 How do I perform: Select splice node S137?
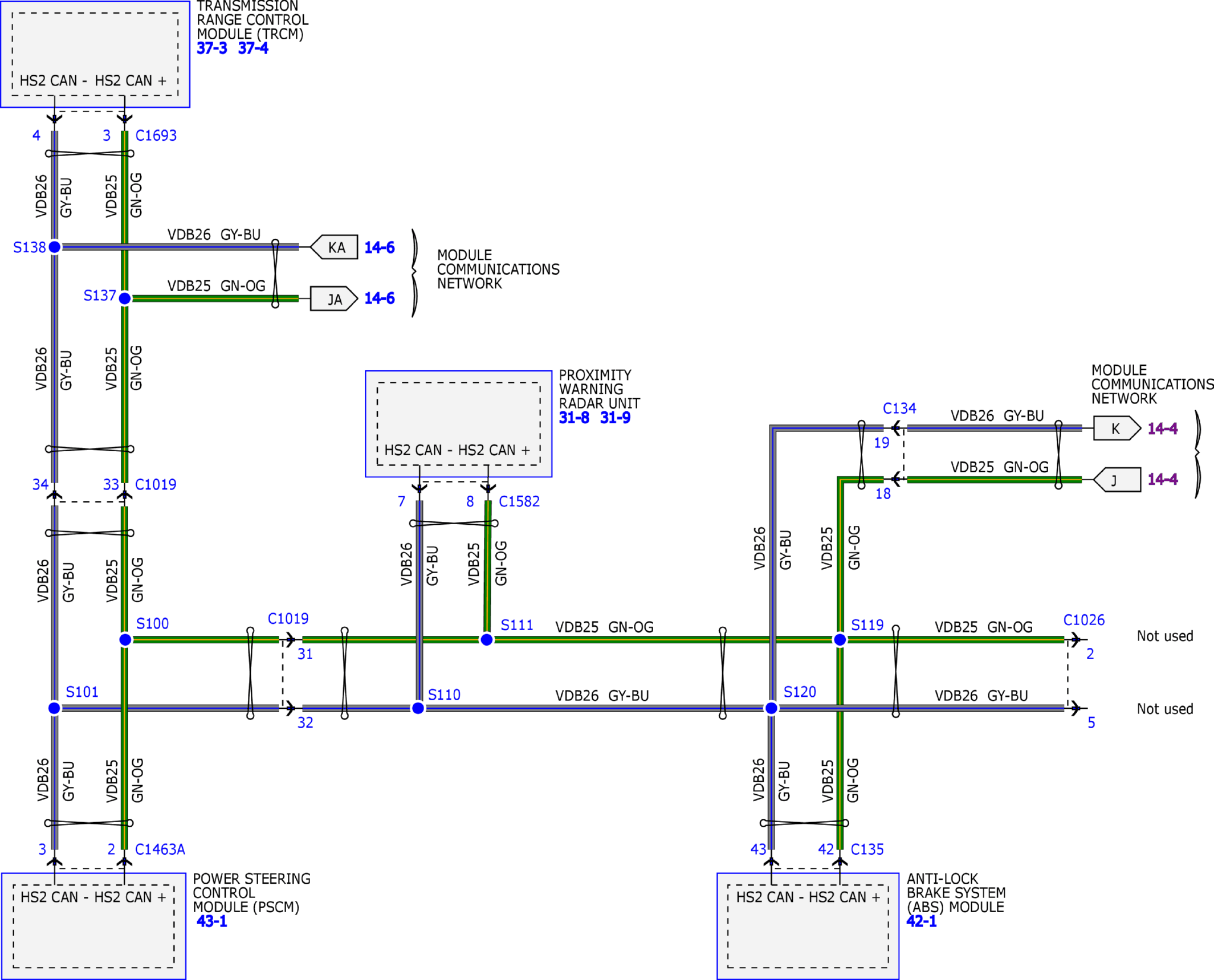[125, 299]
